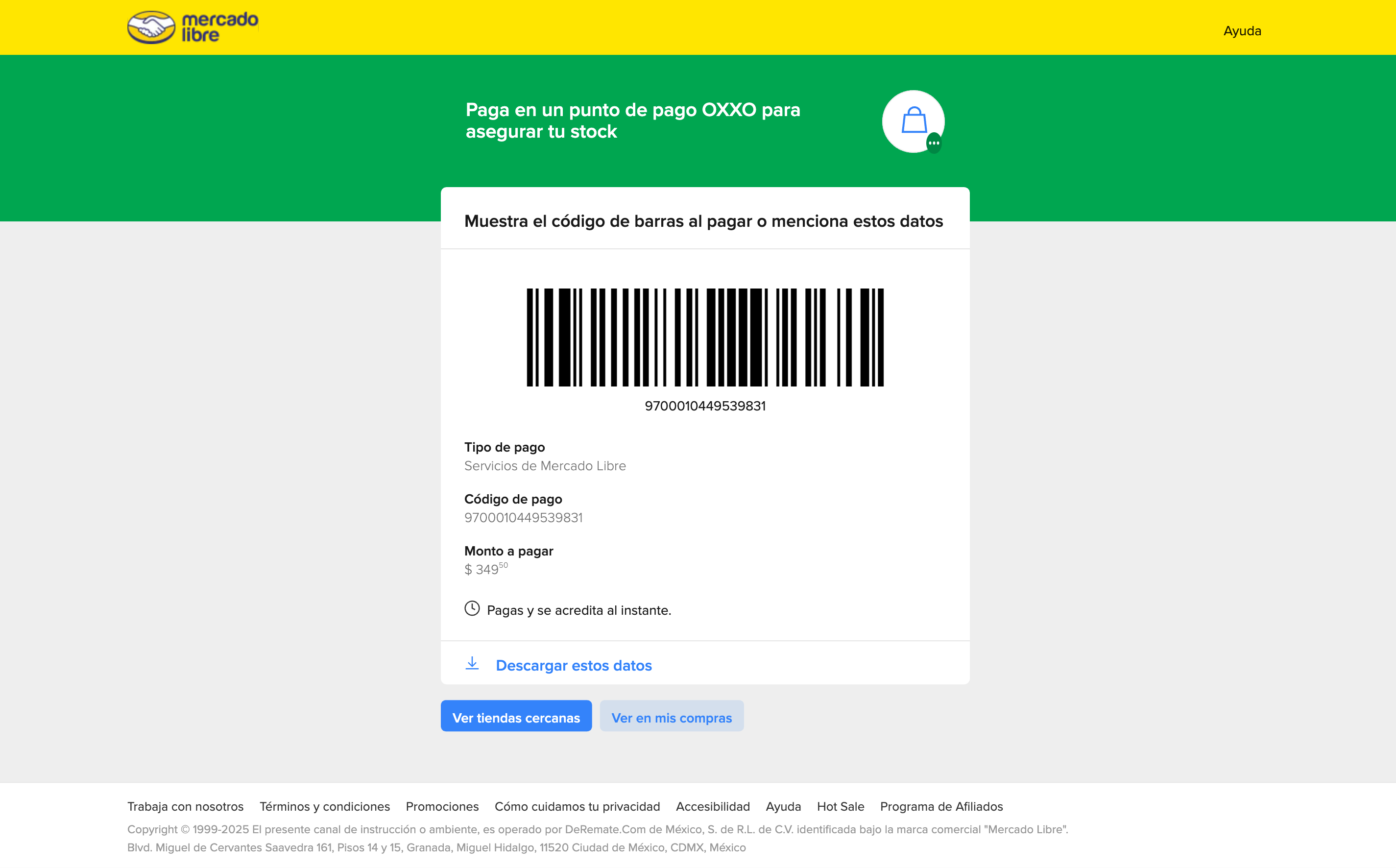The height and width of the screenshot is (868, 1396).
Task: Click the Descargar estos datos link
Action: click(x=574, y=665)
